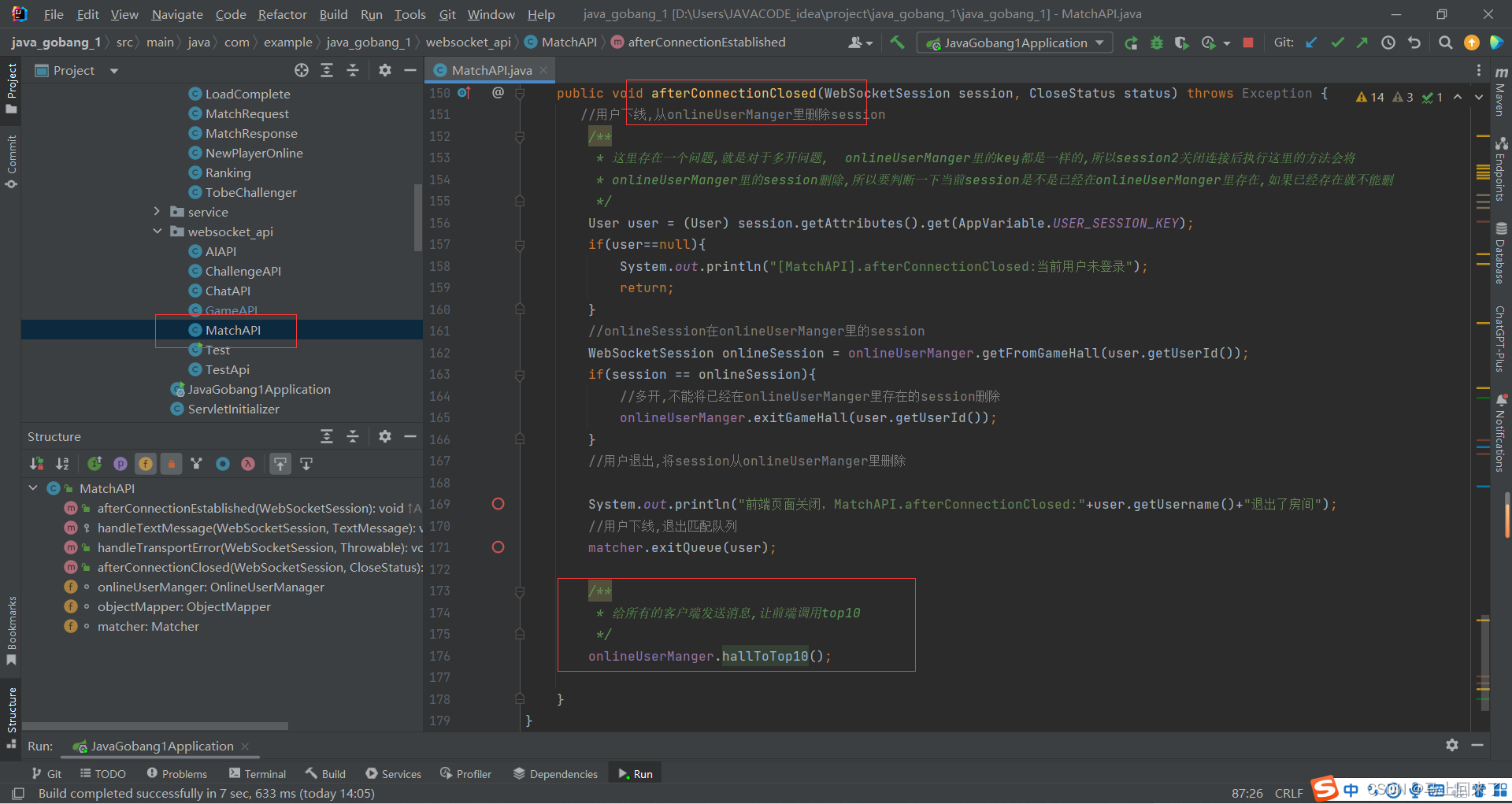
Task: Open the TODO tool window
Action: point(102,774)
